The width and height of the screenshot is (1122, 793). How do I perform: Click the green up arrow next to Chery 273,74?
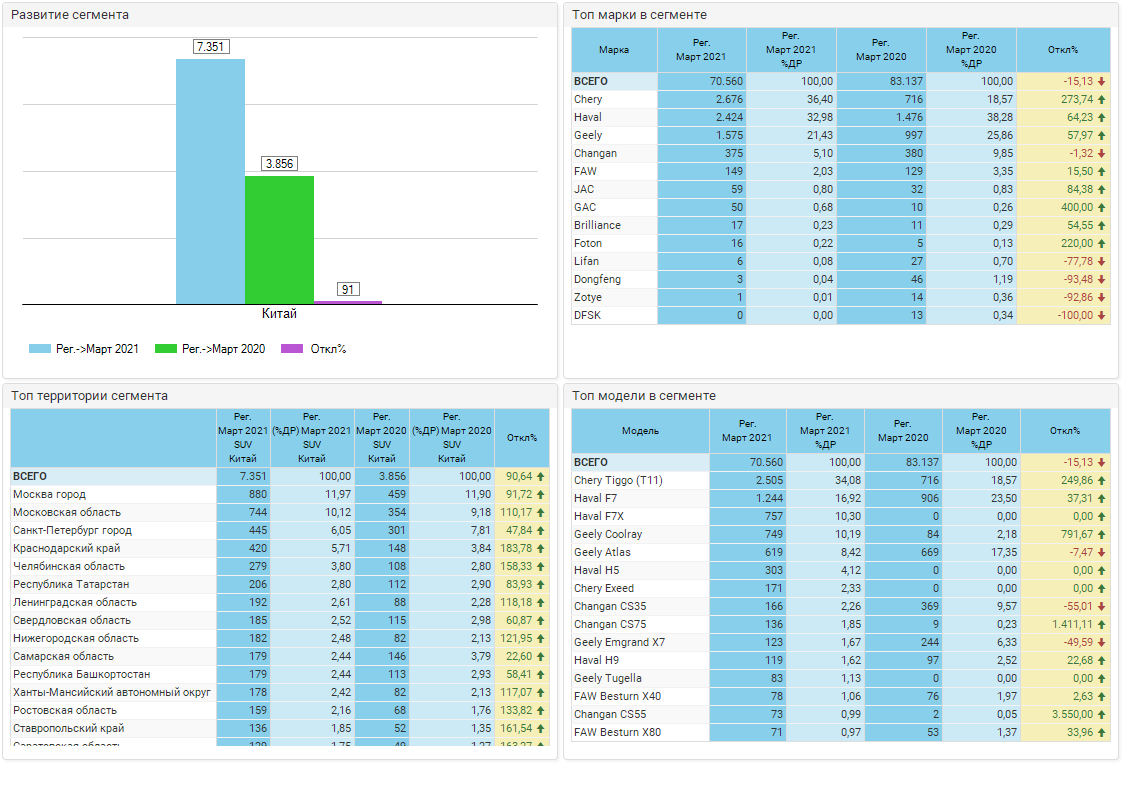pos(1101,100)
